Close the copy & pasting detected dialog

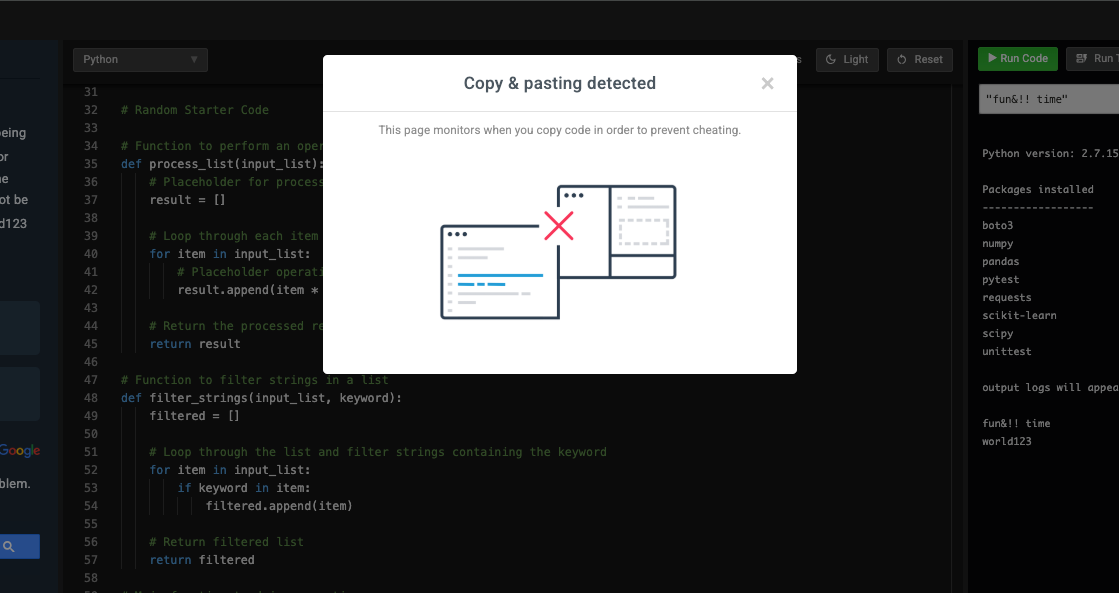click(x=767, y=84)
